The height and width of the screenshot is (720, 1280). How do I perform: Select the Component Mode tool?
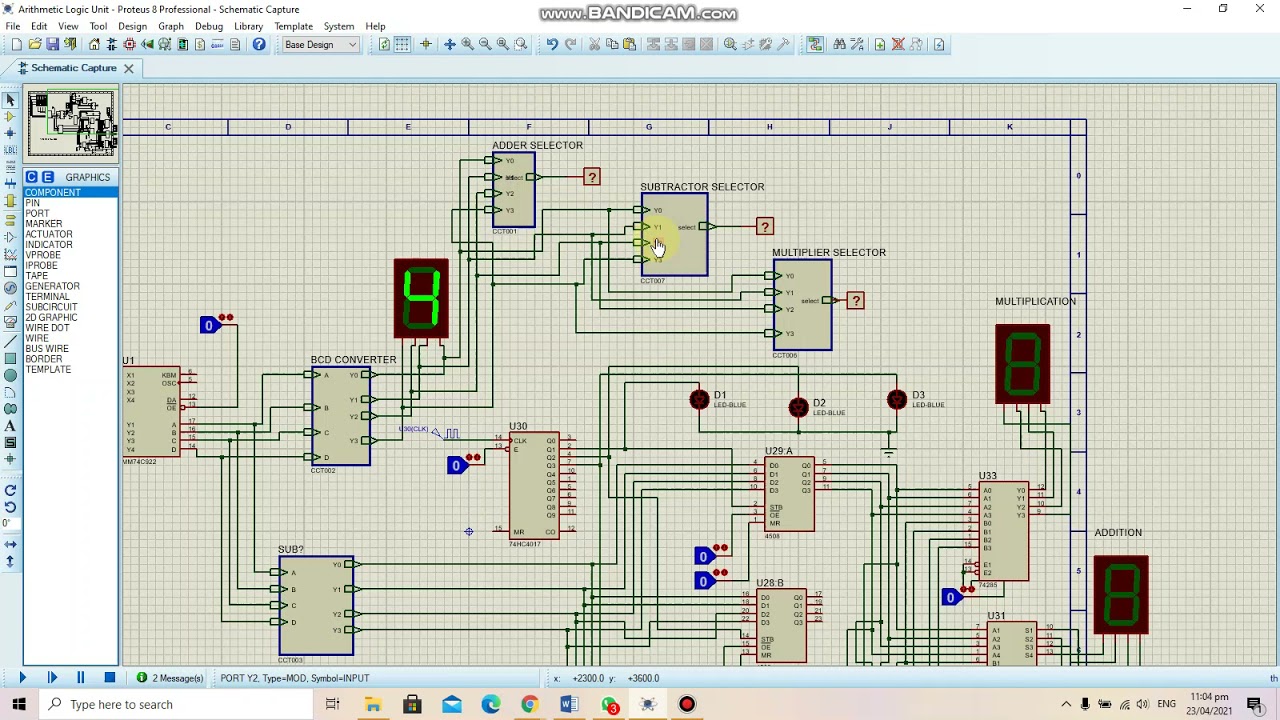(10, 117)
